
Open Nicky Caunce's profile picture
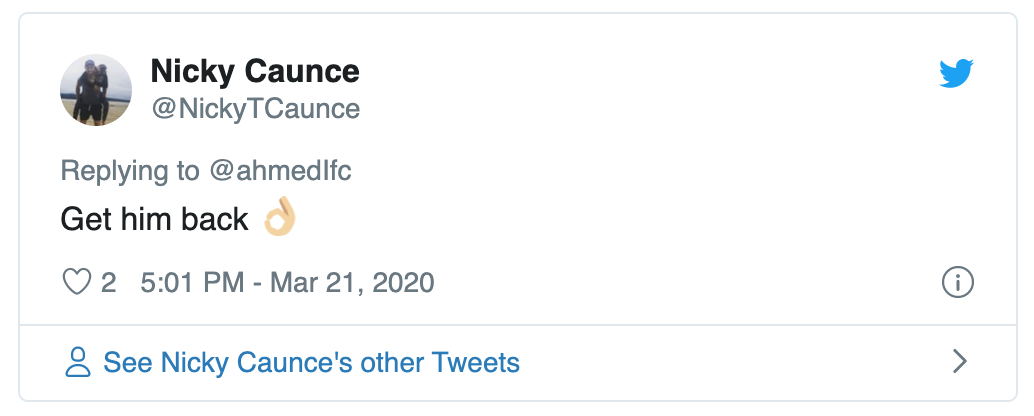(x=96, y=90)
